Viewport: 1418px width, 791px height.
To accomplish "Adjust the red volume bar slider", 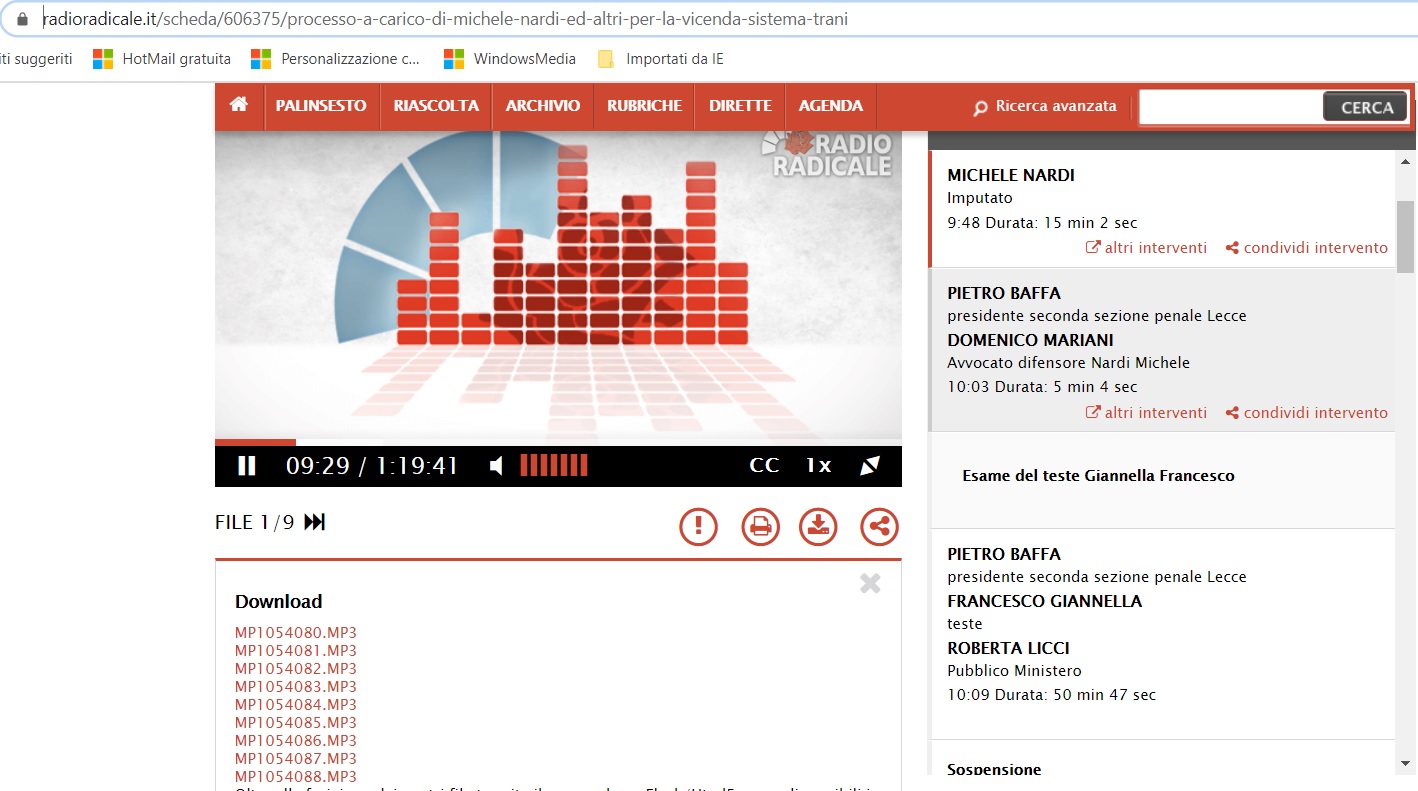I will point(554,465).
